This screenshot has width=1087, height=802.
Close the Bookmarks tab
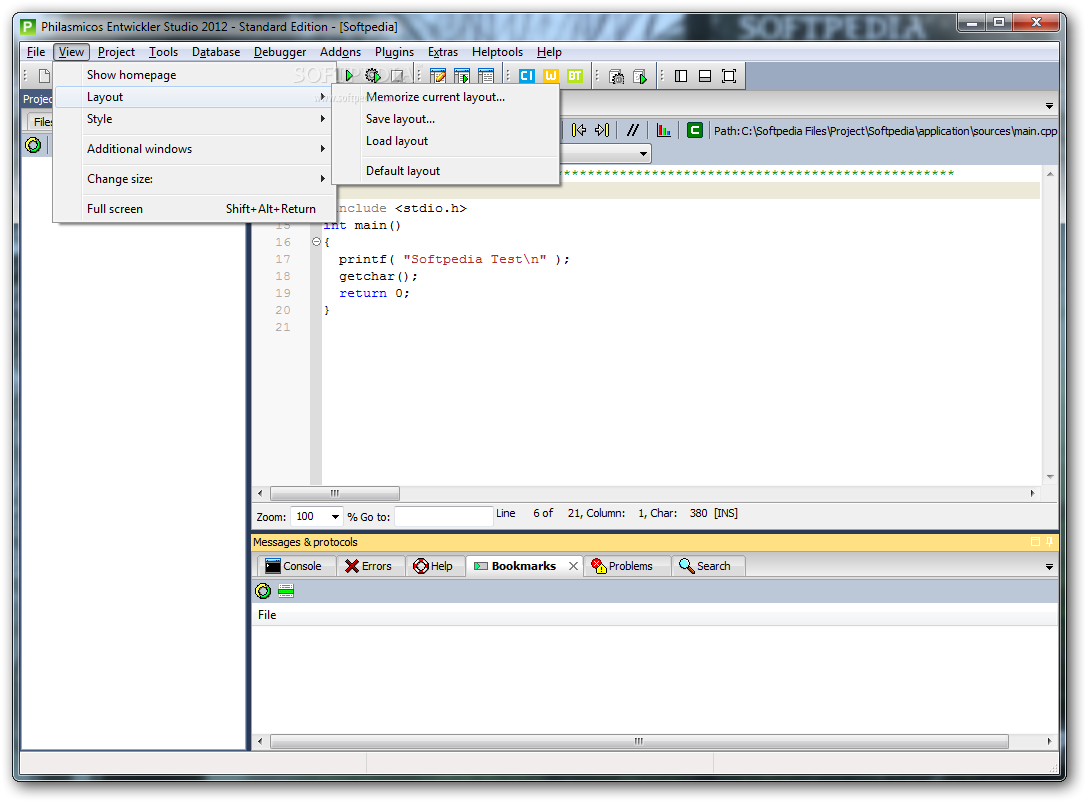pyautogui.click(x=573, y=566)
